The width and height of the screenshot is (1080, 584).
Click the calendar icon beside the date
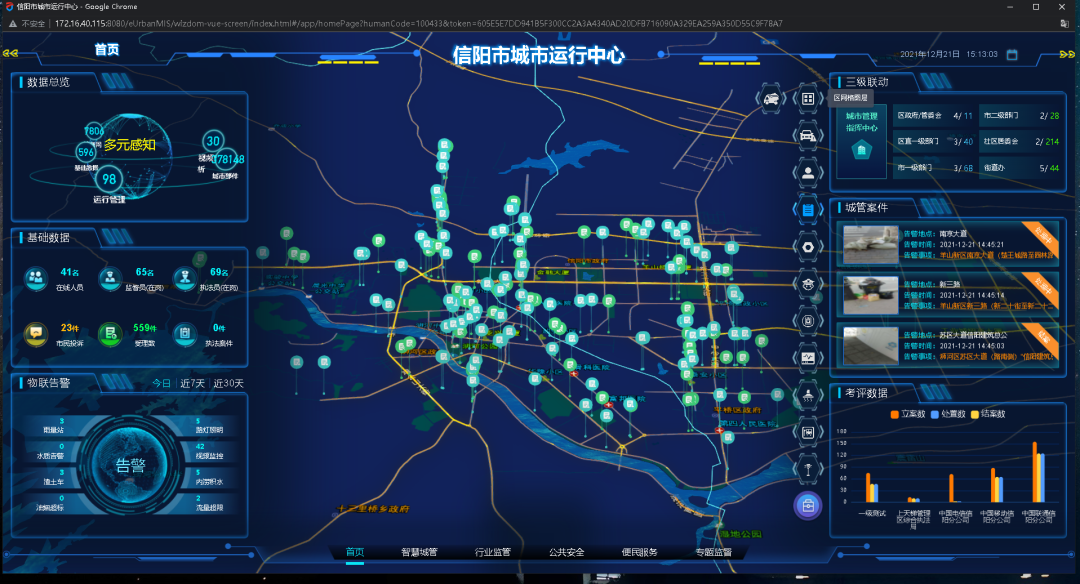coord(1012,54)
